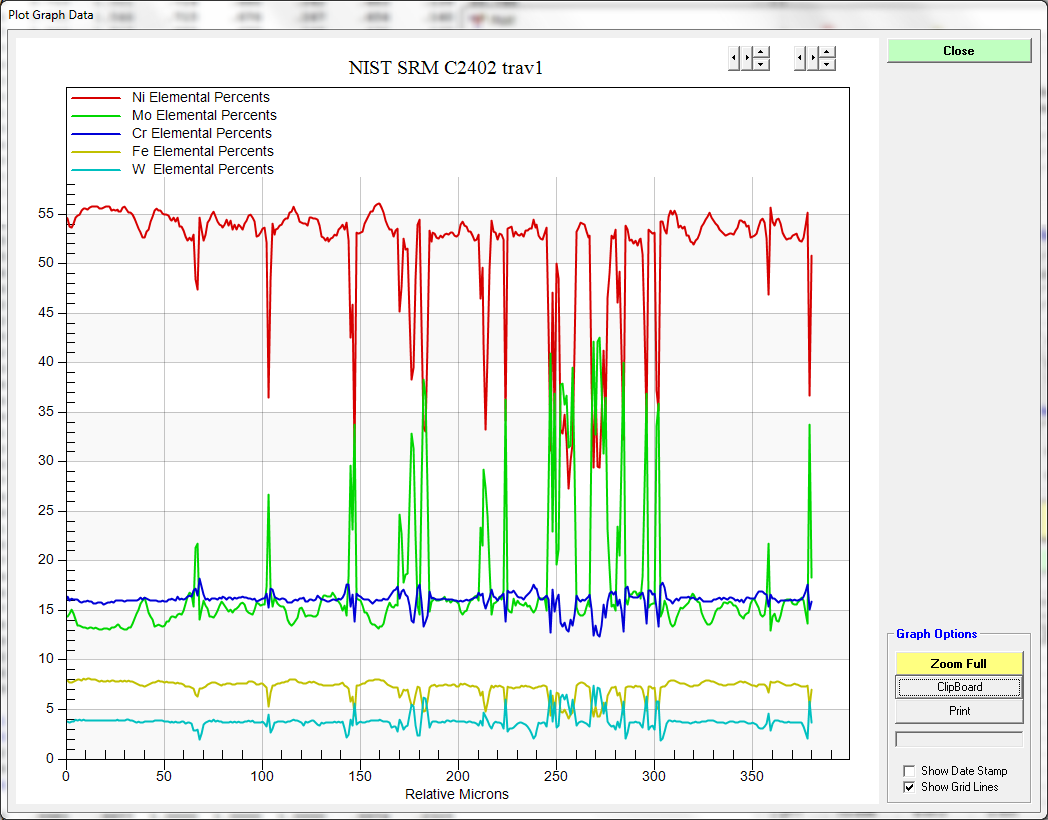Viewport: 1048px width, 820px height.
Task: Click the graph title NIST SRM C2402 trav1
Action: tap(445, 68)
